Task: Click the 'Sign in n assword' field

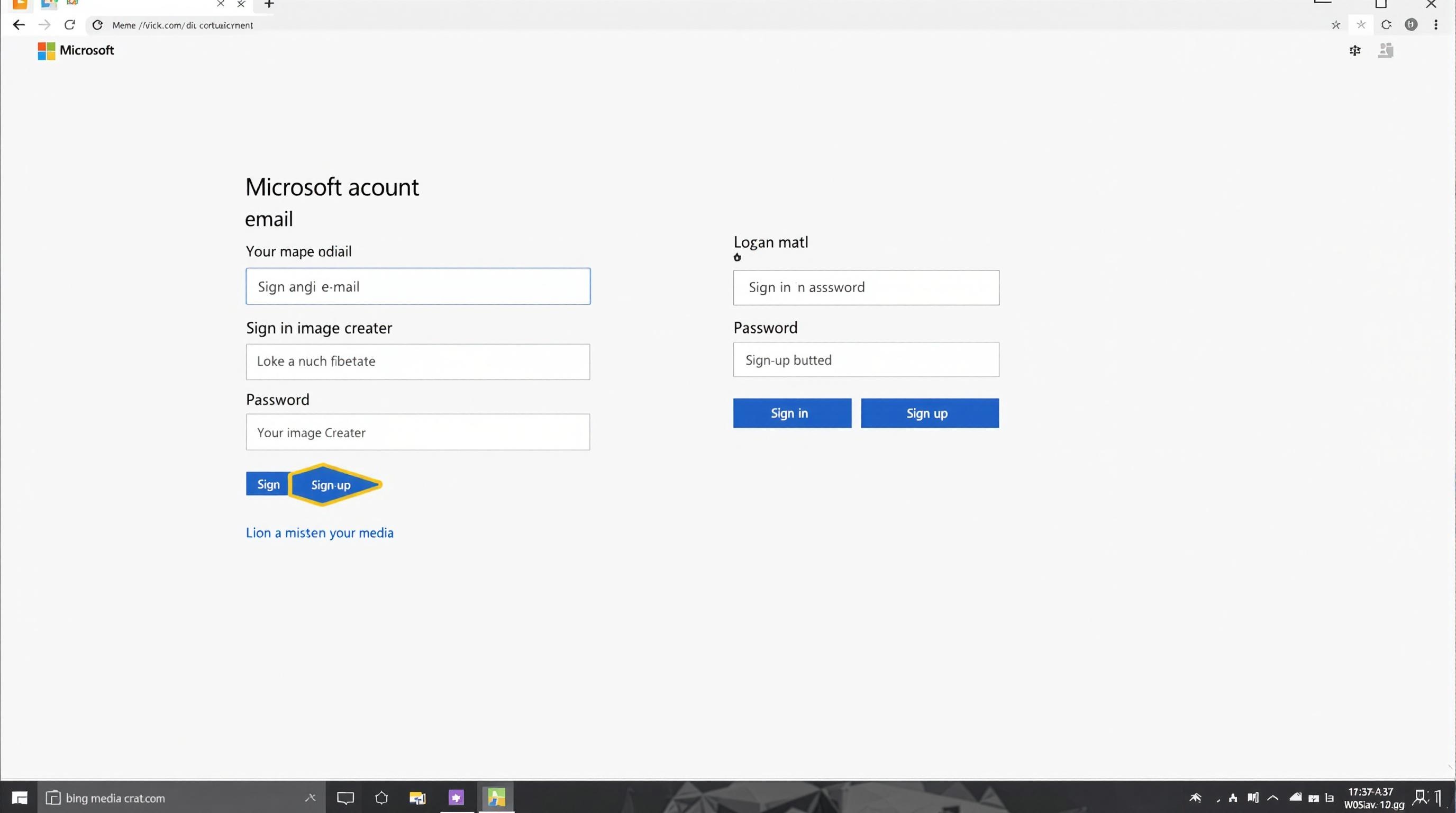Action: point(866,287)
